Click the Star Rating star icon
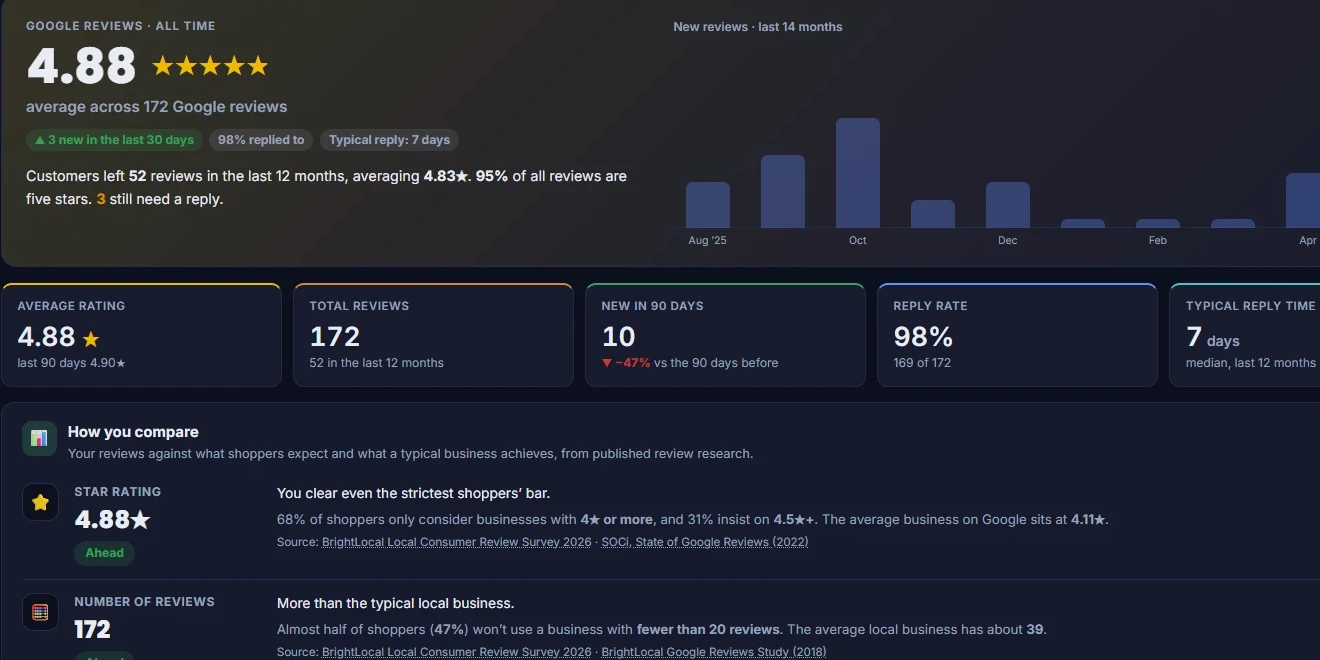 click(x=40, y=502)
